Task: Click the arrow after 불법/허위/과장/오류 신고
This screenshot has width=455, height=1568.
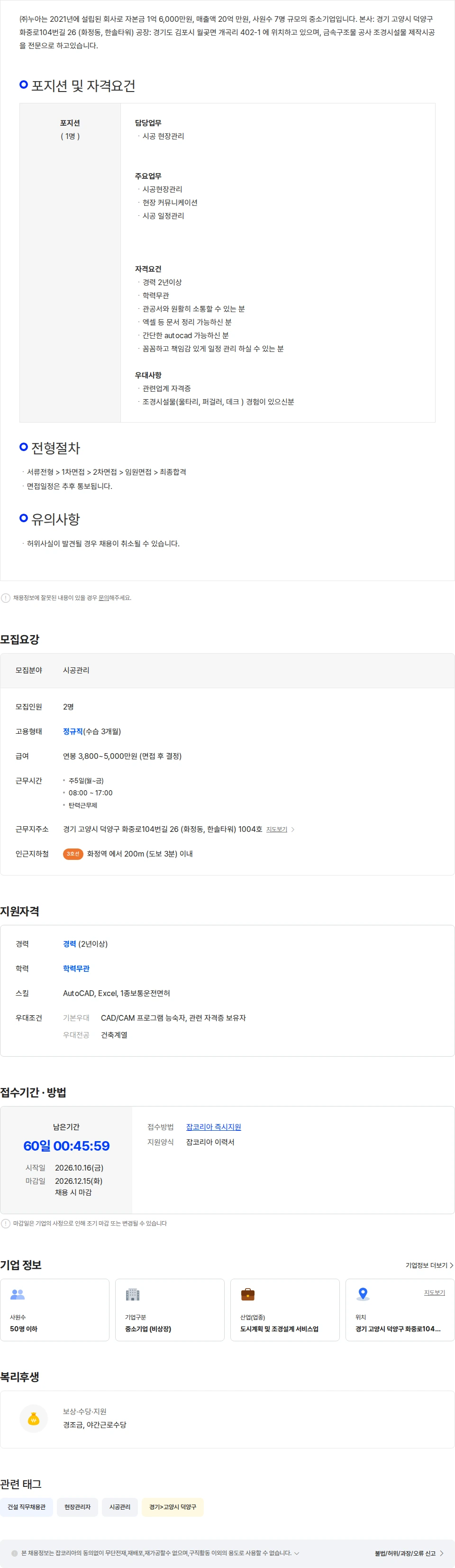Action: coord(442,1553)
